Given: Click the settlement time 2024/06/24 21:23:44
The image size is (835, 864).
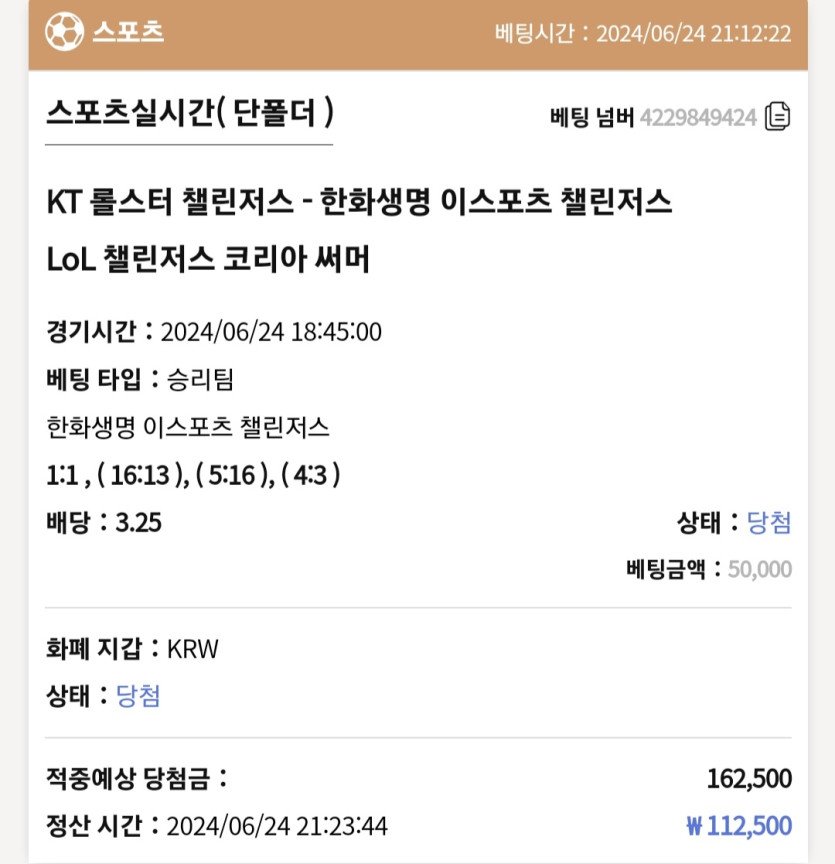Looking at the screenshot, I should pos(277,826).
